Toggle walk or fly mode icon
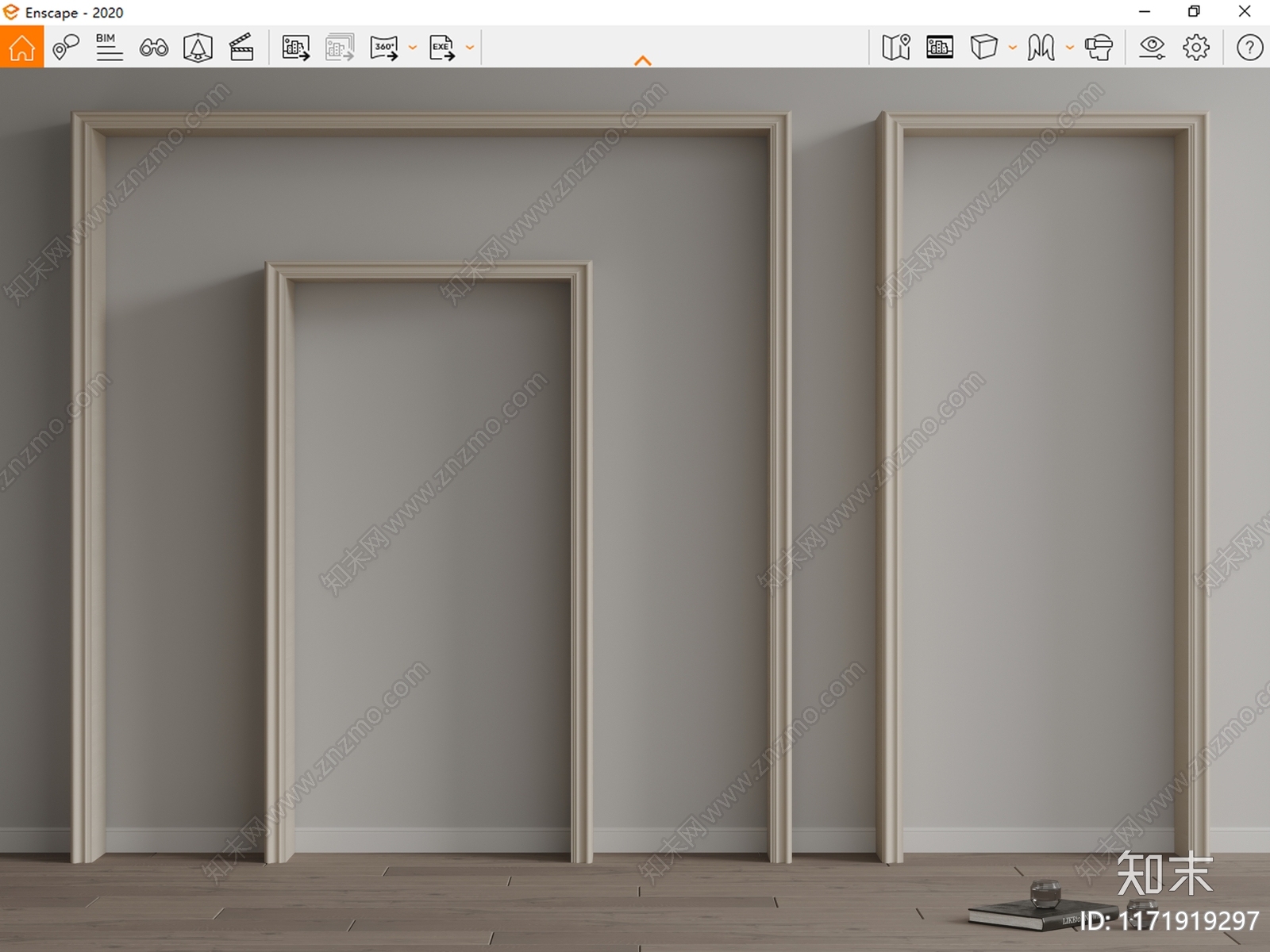 point(1041,48)
